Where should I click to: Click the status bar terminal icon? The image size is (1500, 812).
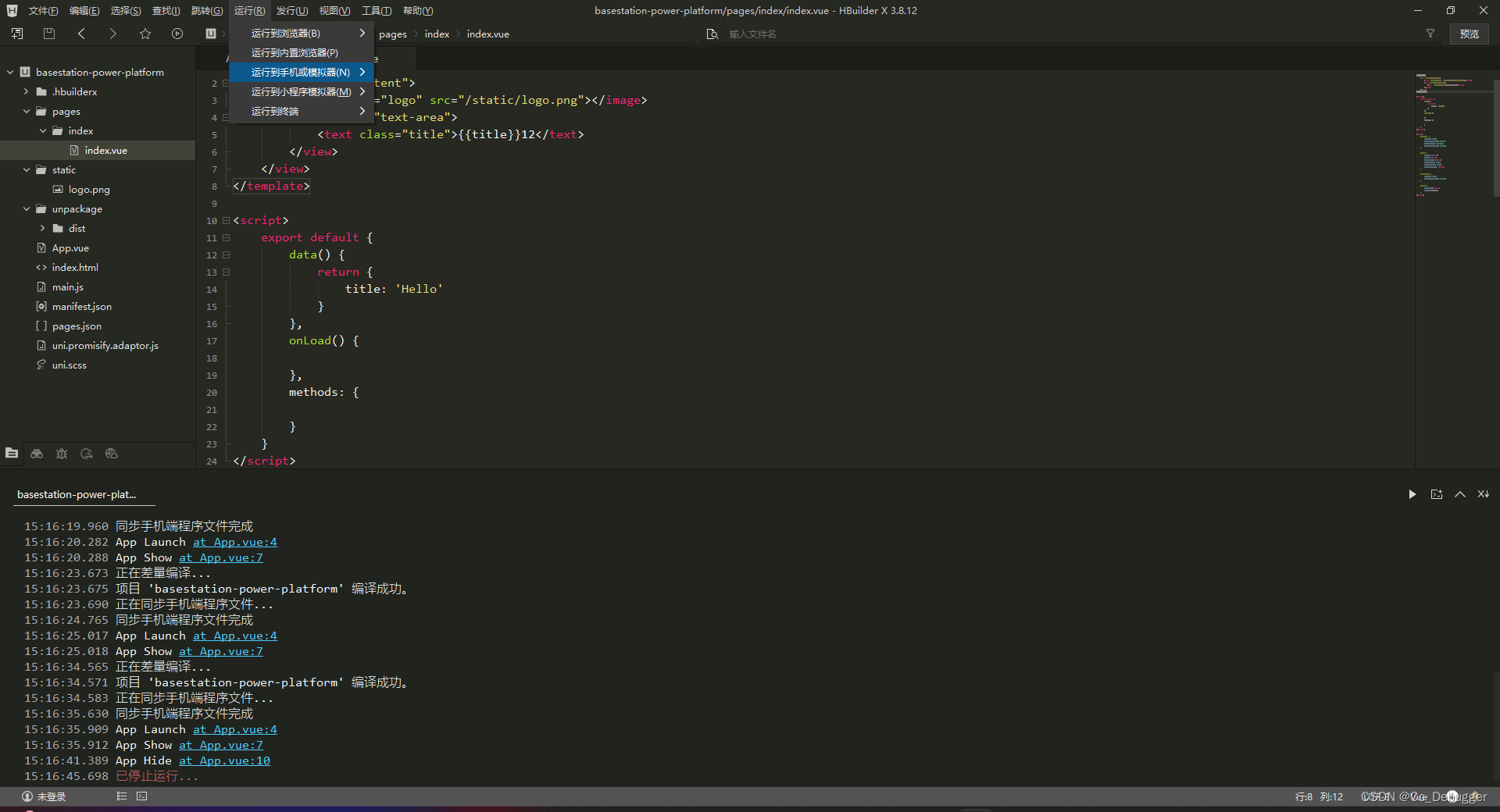pyautogui.click(x=141, y=796)
